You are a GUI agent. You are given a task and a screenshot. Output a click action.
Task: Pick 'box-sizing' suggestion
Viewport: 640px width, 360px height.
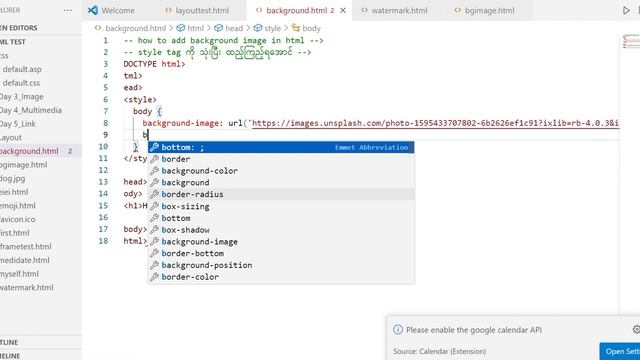tap(281, 206)
